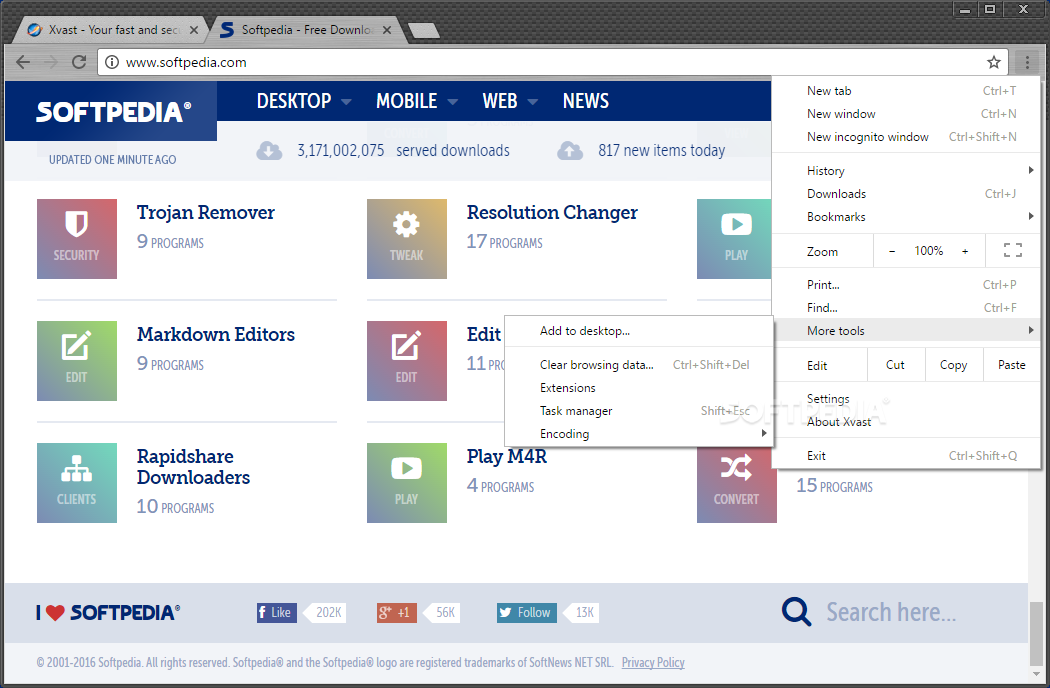Viewport: 1050px width, 688px height.
Task: Bookmark this page with star icon
Action: pos(994,62)
